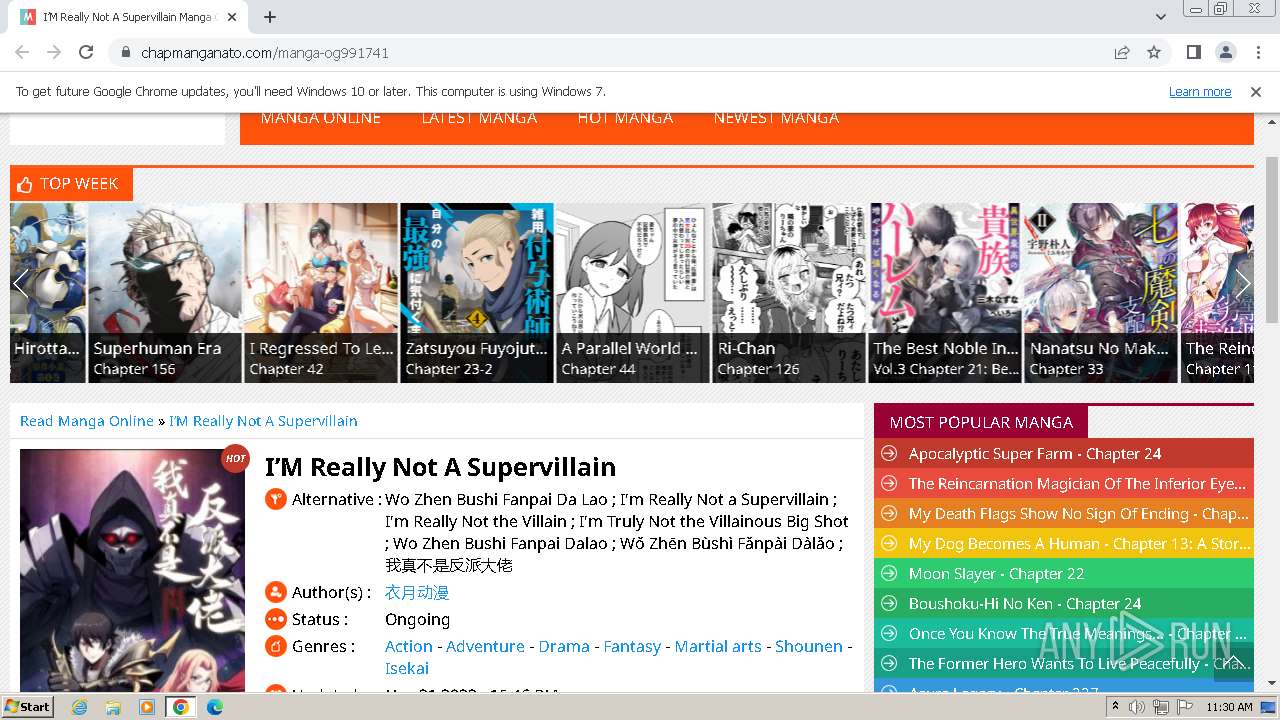Screen dimensions: 1280x720
Task: Open Ri-Chan manga thumbnail
Action: [x=789, y=293]
